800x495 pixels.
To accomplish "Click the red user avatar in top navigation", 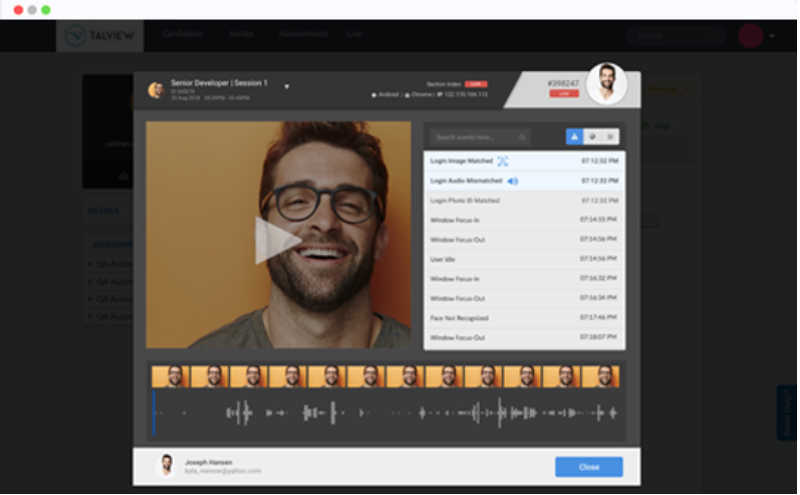I will [751, 35].
